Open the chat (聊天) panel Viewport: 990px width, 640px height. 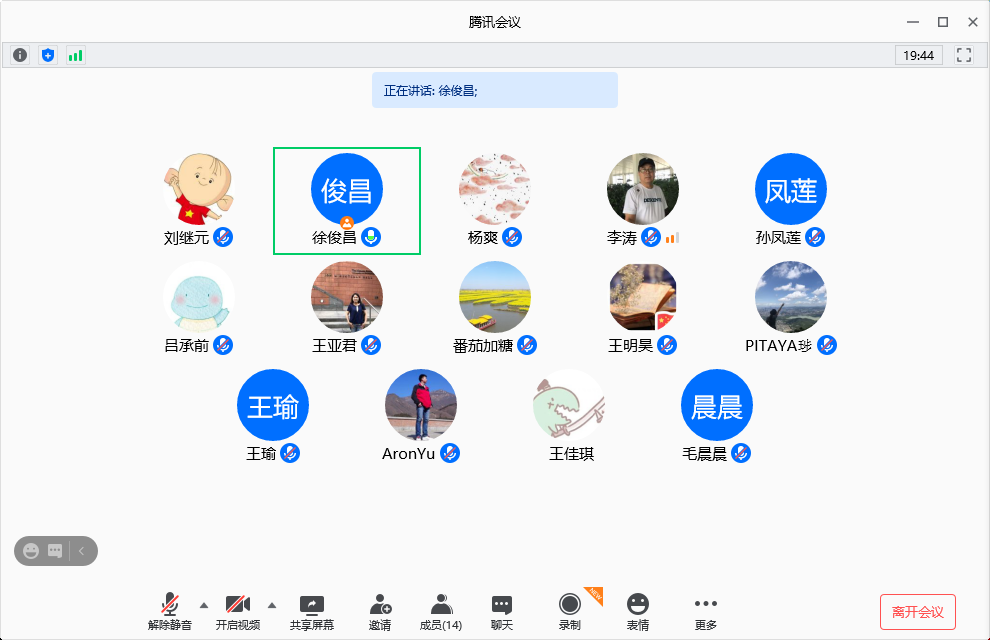point(502,611)
